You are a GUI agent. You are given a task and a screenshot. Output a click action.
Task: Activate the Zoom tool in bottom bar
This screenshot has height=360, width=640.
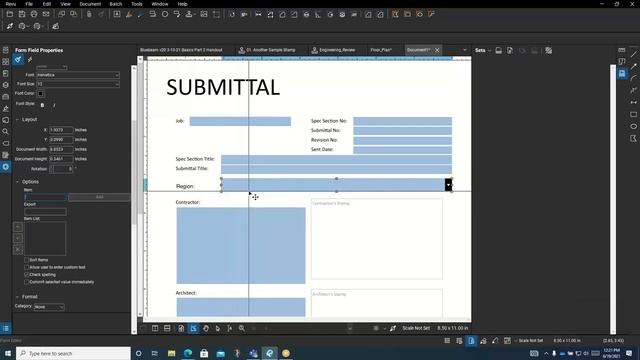242,328
